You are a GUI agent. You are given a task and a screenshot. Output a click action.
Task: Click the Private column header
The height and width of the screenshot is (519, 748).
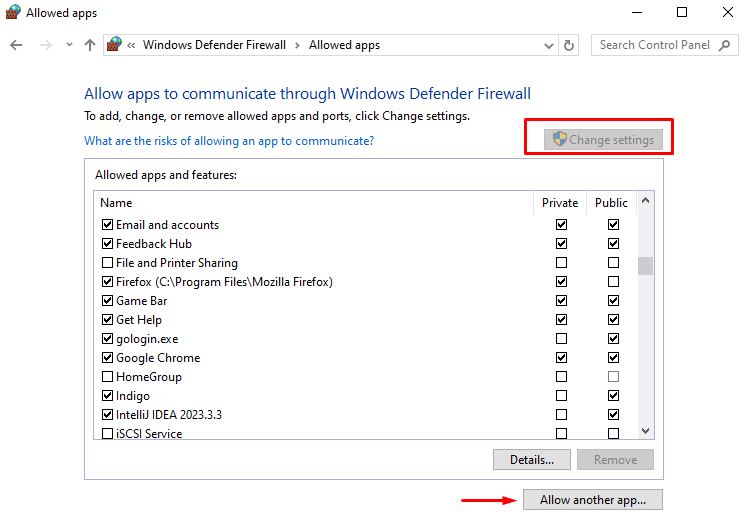[560, 203]
